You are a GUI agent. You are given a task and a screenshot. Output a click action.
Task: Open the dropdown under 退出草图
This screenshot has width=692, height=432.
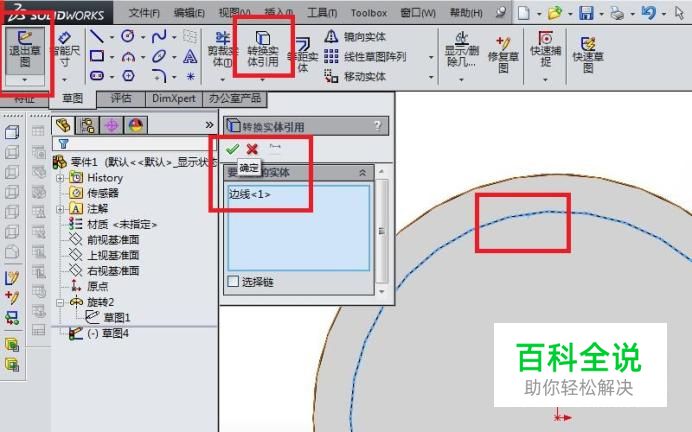tap(25, 80)
